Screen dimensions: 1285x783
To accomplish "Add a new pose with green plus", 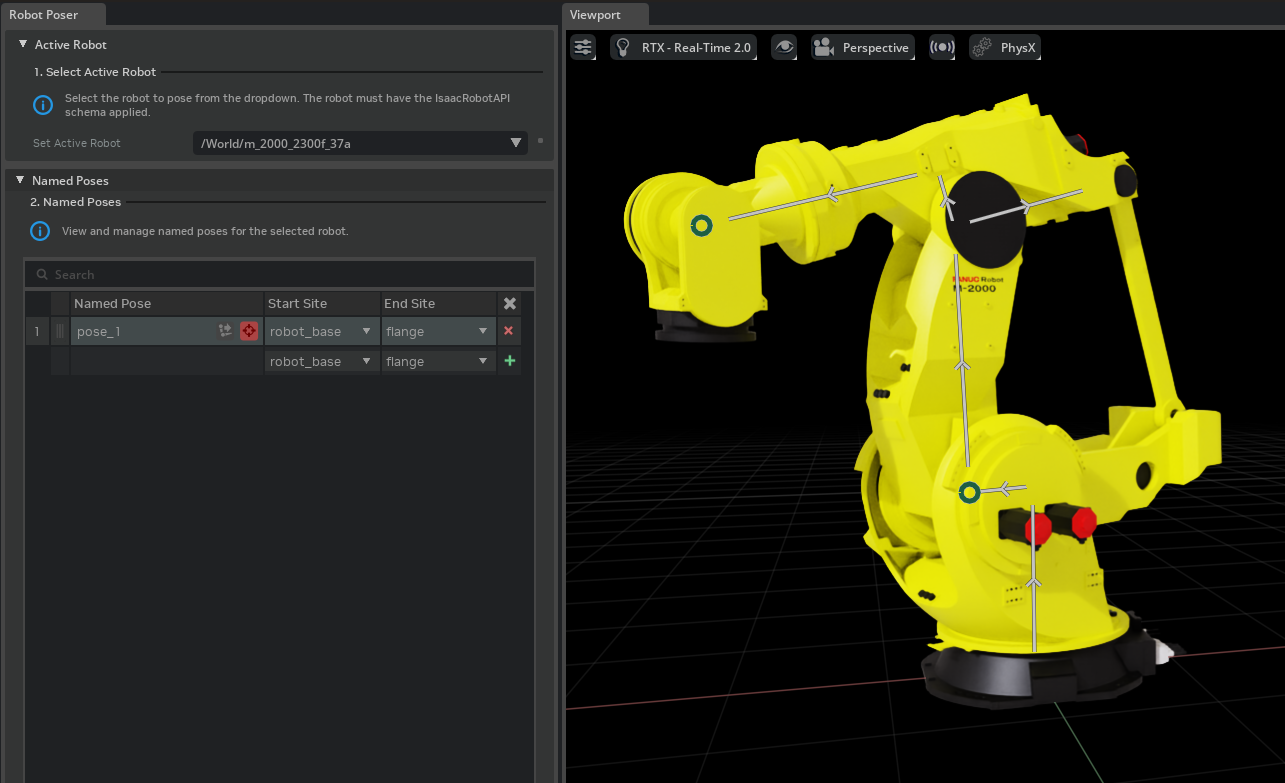I will 509,361.
